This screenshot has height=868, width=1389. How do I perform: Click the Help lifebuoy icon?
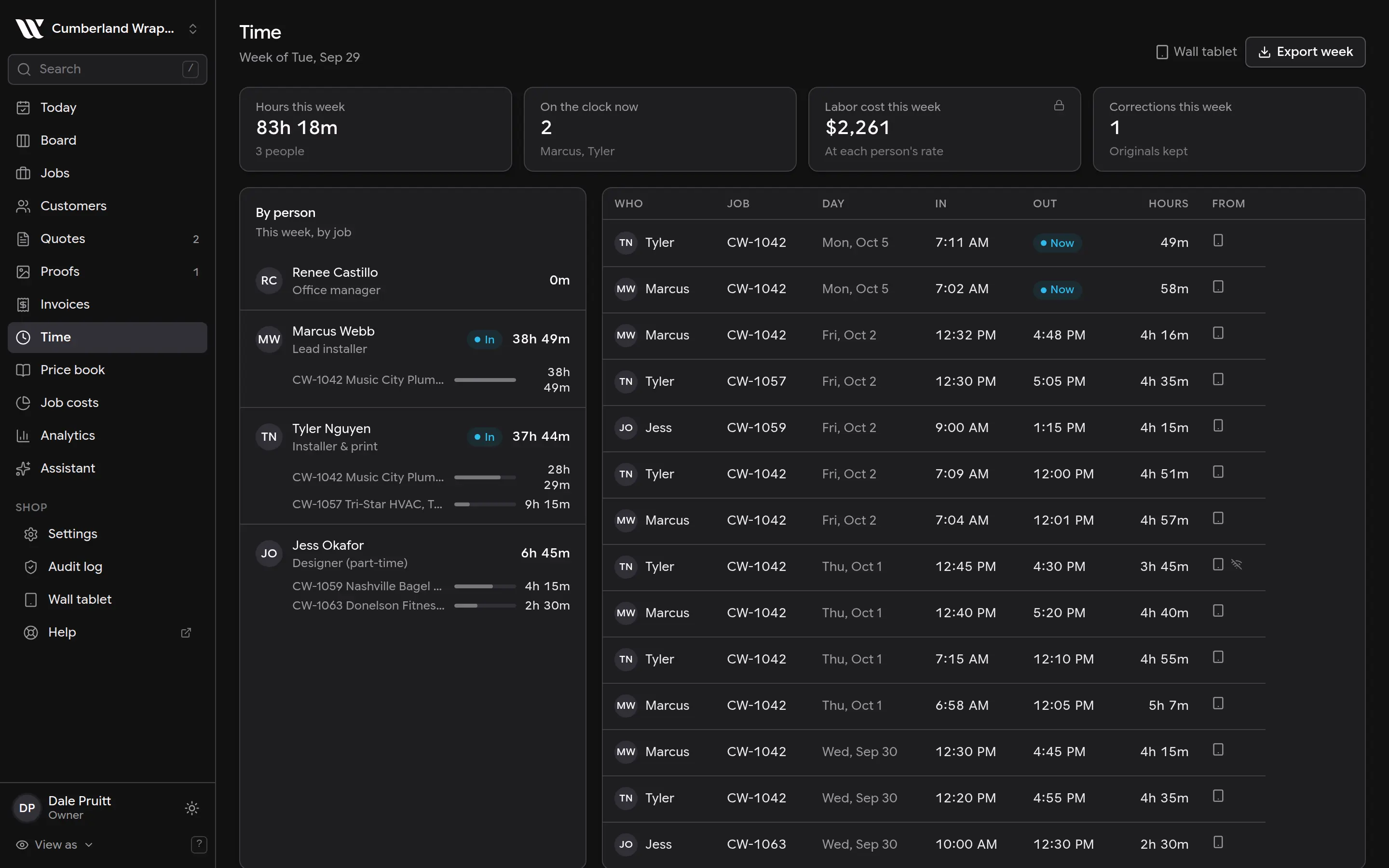point(31,632)
